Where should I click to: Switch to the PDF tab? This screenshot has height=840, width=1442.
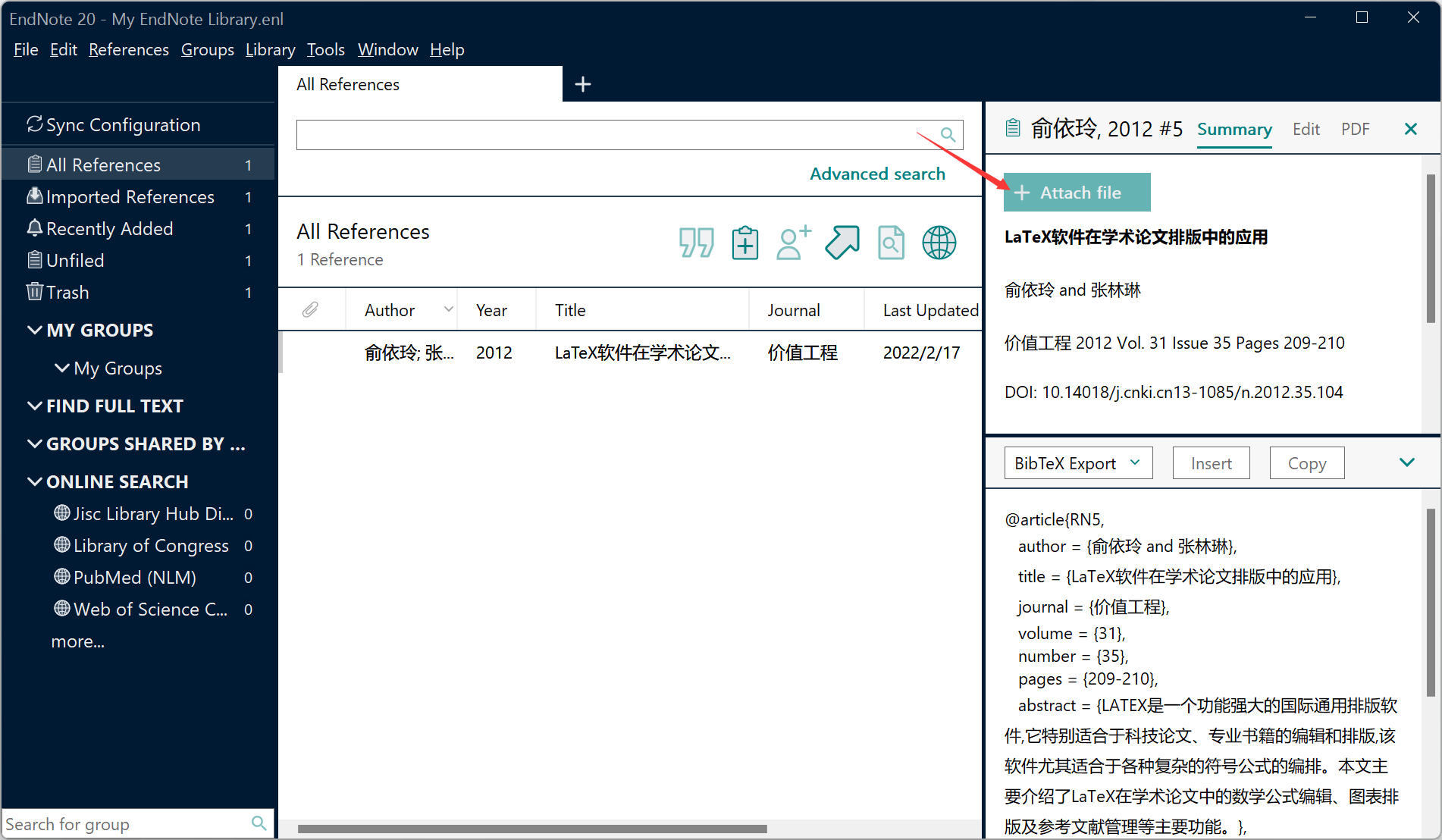click(1356, 129)
